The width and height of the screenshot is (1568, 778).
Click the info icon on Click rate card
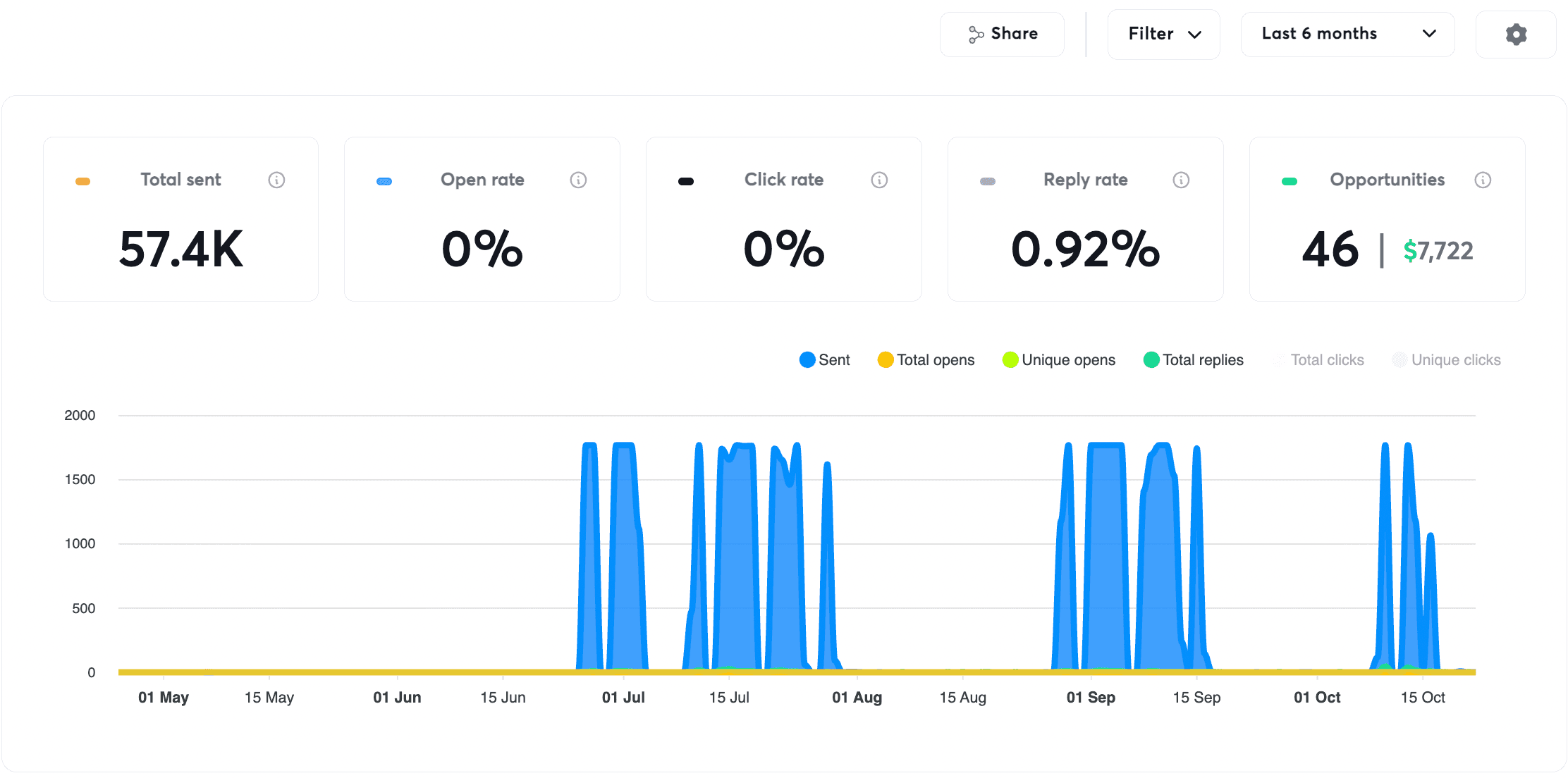(879, 180)
